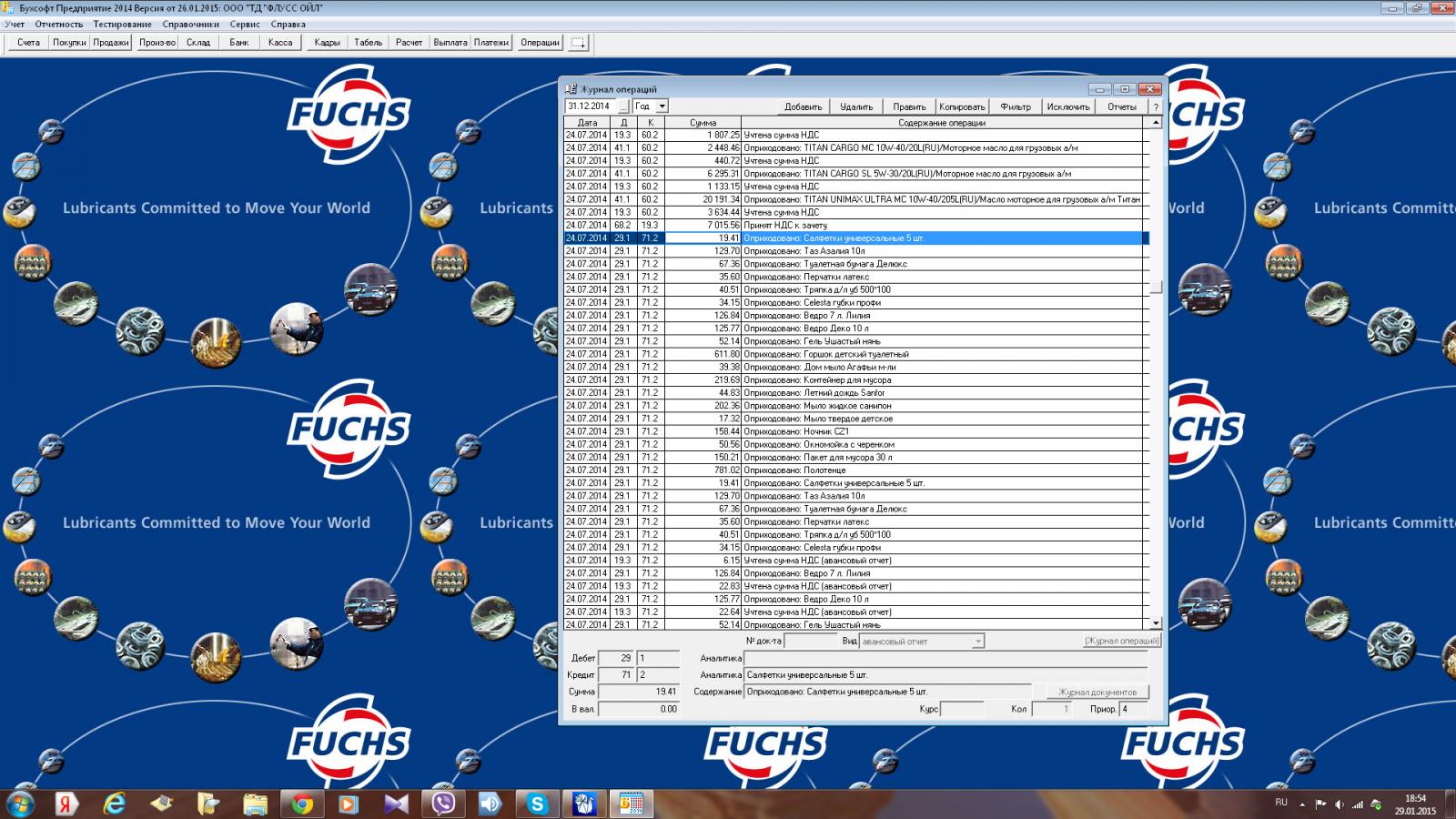1456x819 pixels.
Task: Open the date picker ellipsis button
Action: 623,106
